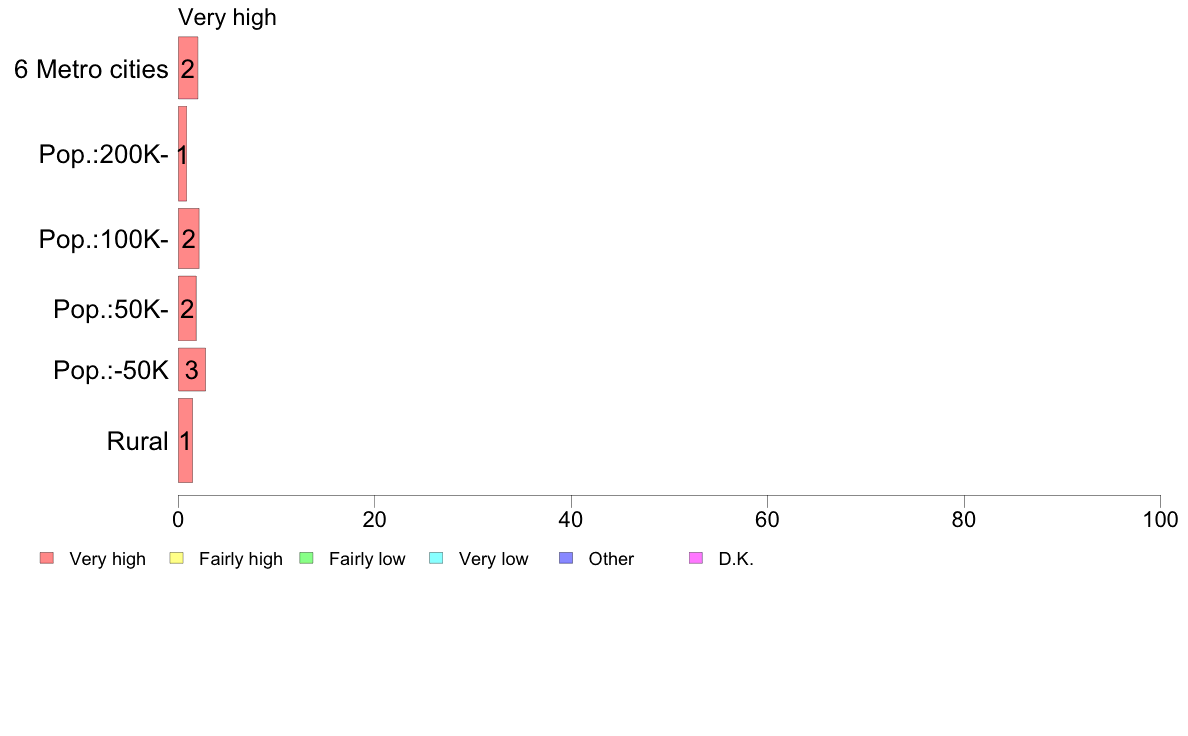The image size is (1188, 736).
Task: Click the cyan Very low legend swatch
Action: pyautogui.click(x=436, y=559)
